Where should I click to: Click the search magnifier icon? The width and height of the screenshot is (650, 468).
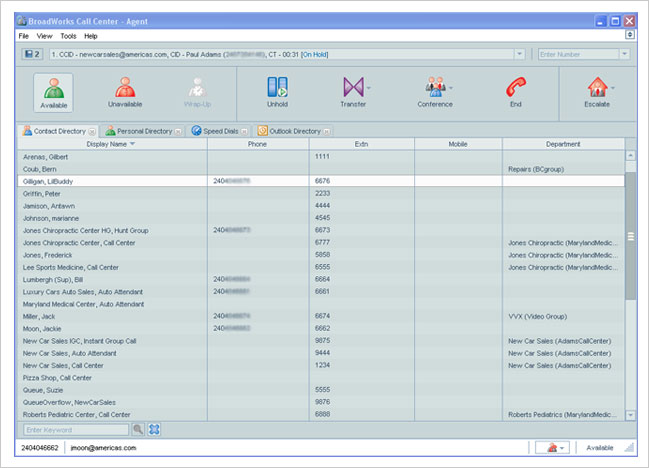click(x=138, y=429)
